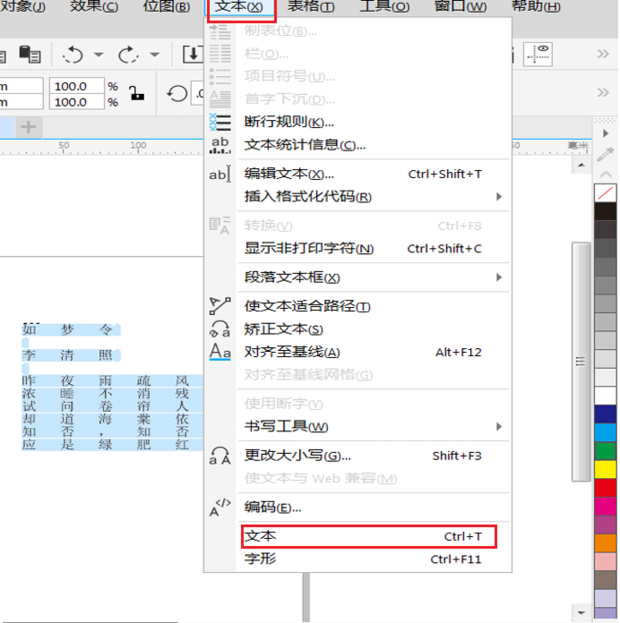This screenshot has height=623, width=620.
Task: Click the scrollbar down arrow at bottom
Action: 581,613
